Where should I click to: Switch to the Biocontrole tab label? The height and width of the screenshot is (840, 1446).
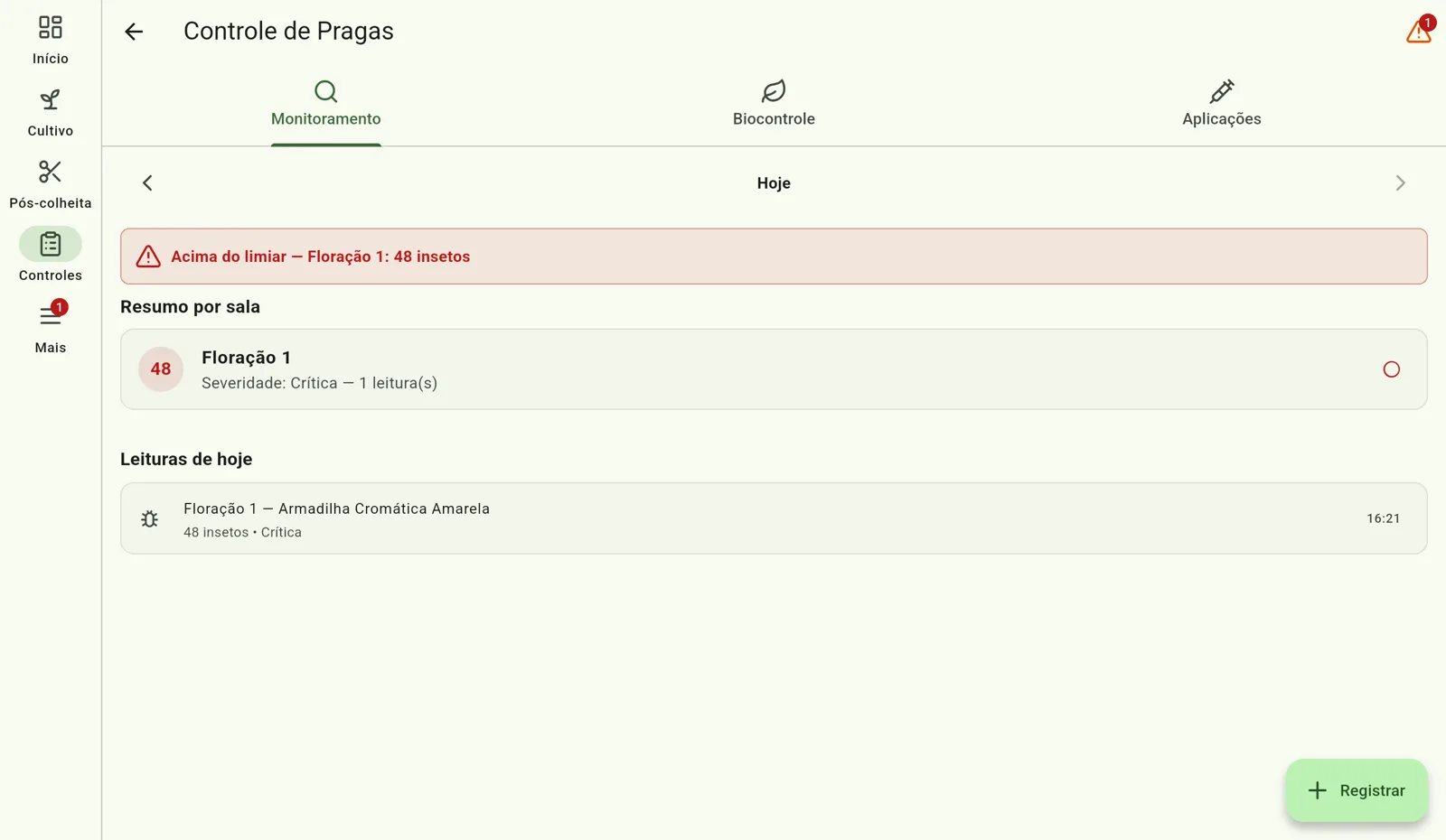tap(774, 119)
